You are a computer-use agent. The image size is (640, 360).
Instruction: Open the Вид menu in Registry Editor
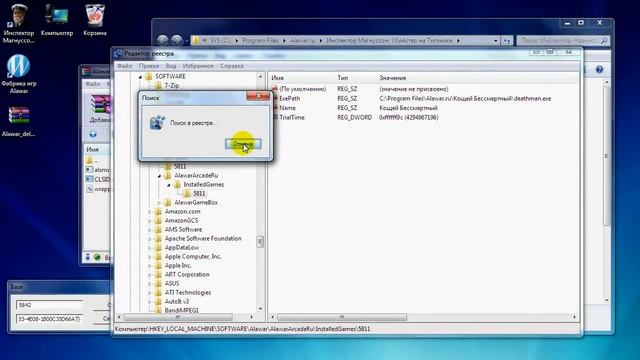[x=171, y=66]
